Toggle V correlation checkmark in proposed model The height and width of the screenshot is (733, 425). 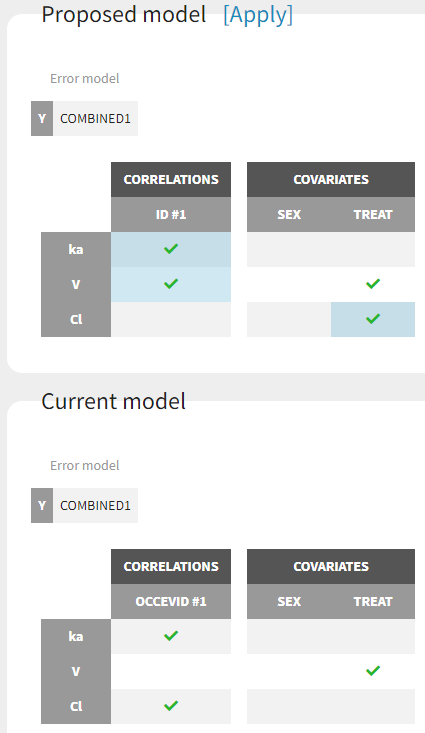(171, 284)
